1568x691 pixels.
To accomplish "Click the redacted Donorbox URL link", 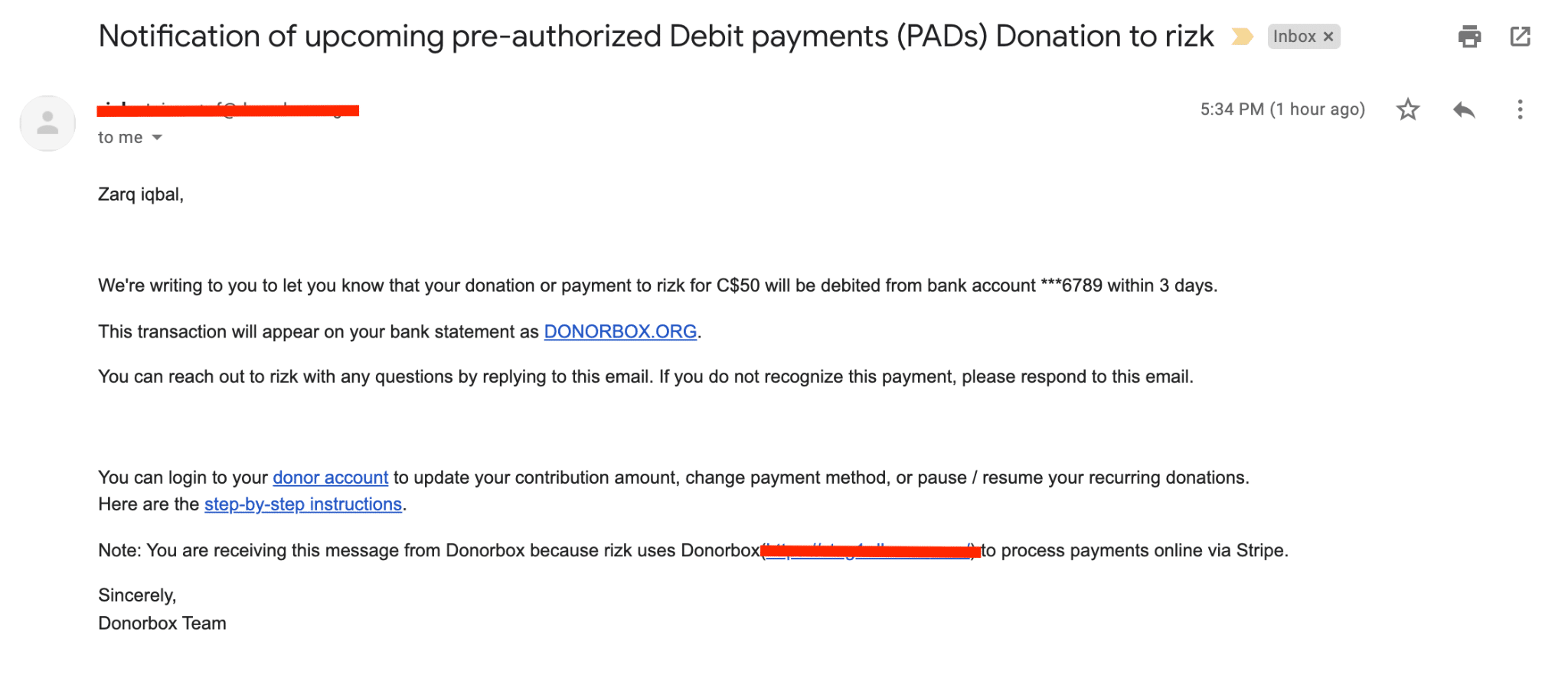I will pos(871,550).
